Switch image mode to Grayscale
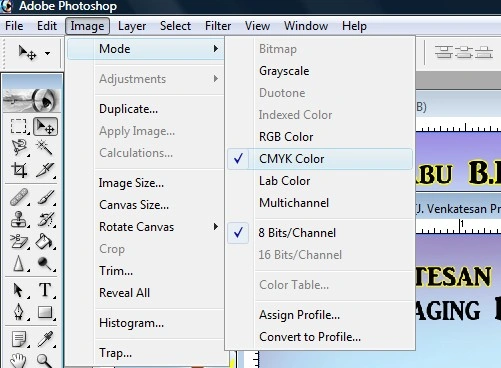The image size is (501, 368). (x=320, y=71)
